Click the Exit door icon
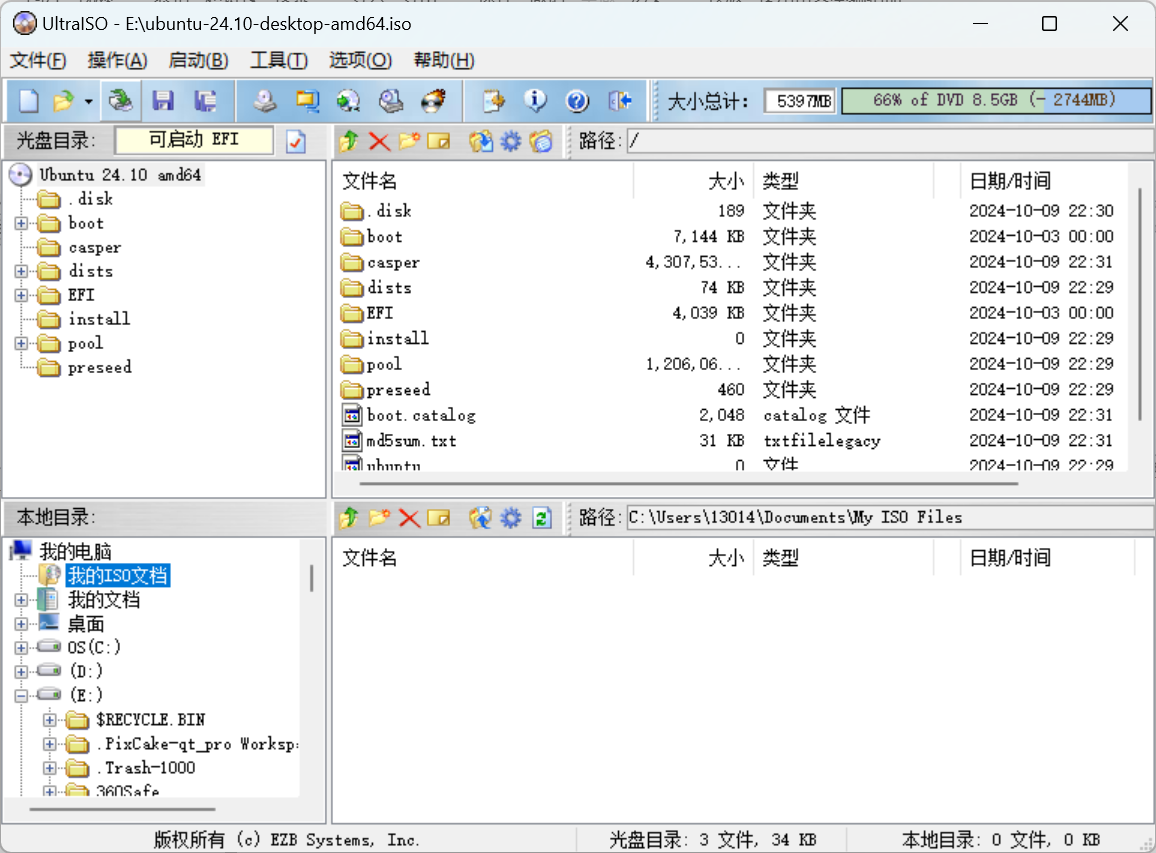 click(x=620, y=100)
